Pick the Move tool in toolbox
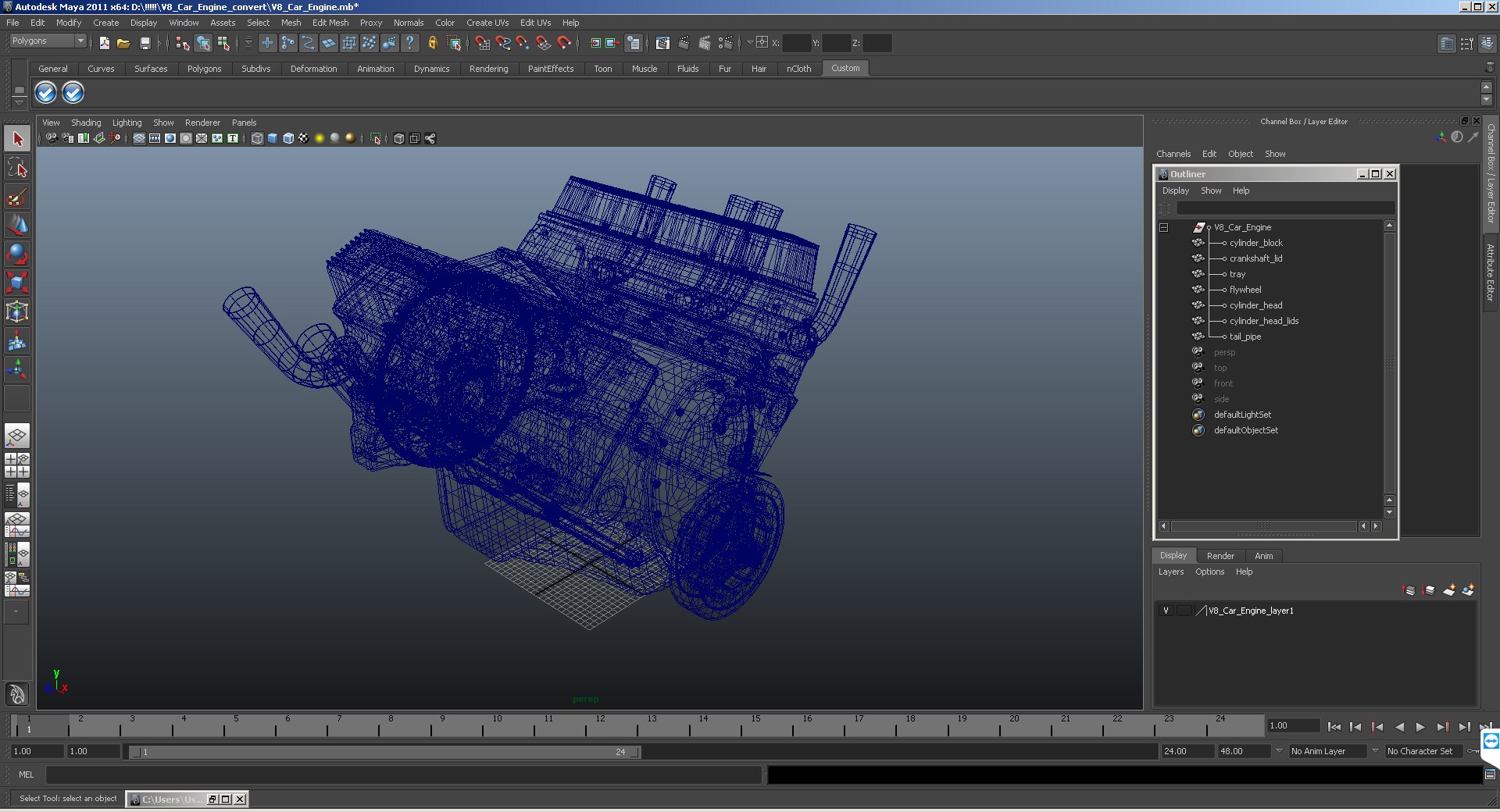Screen dimensions: 1500x812 coord(17,226)
